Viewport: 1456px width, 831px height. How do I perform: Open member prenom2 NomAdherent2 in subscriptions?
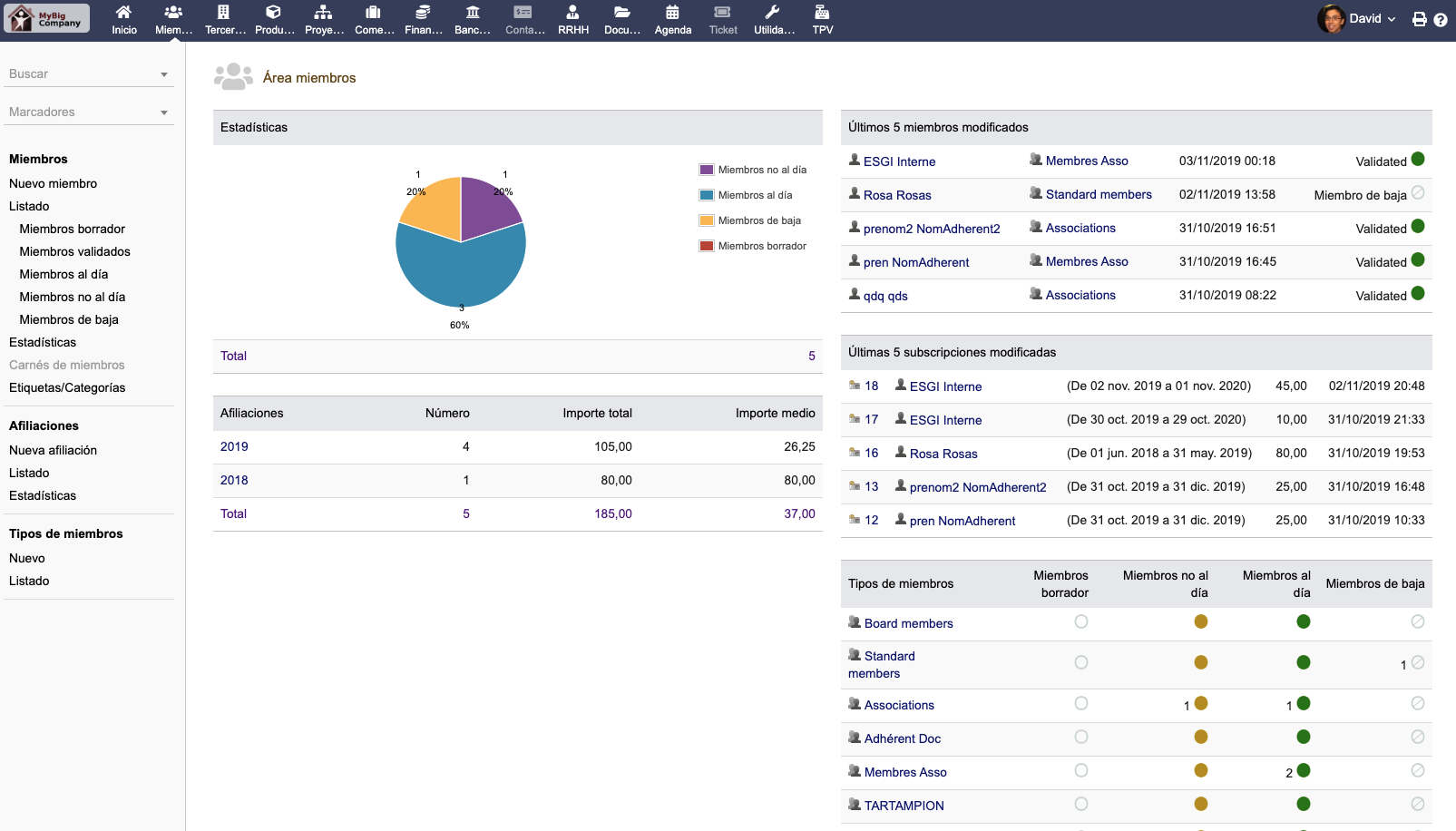click(978, 487)
